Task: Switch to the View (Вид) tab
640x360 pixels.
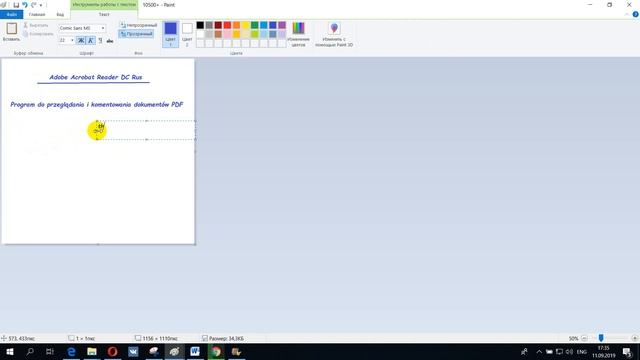Action: click(60, 14)
